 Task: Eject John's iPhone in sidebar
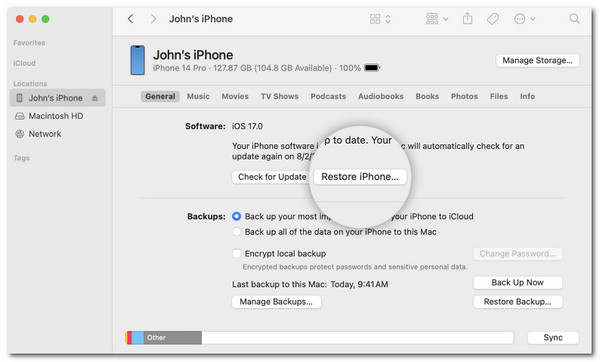(x=95, y=98)
